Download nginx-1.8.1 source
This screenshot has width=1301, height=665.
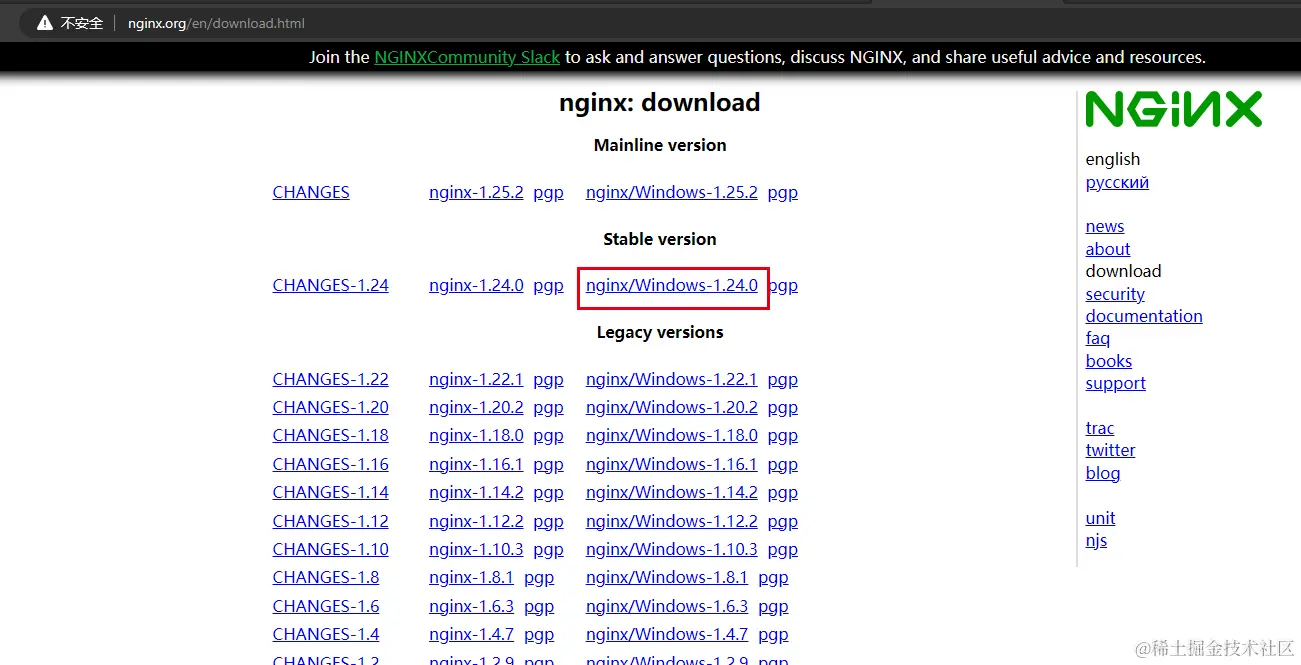[x=471, y=577]
